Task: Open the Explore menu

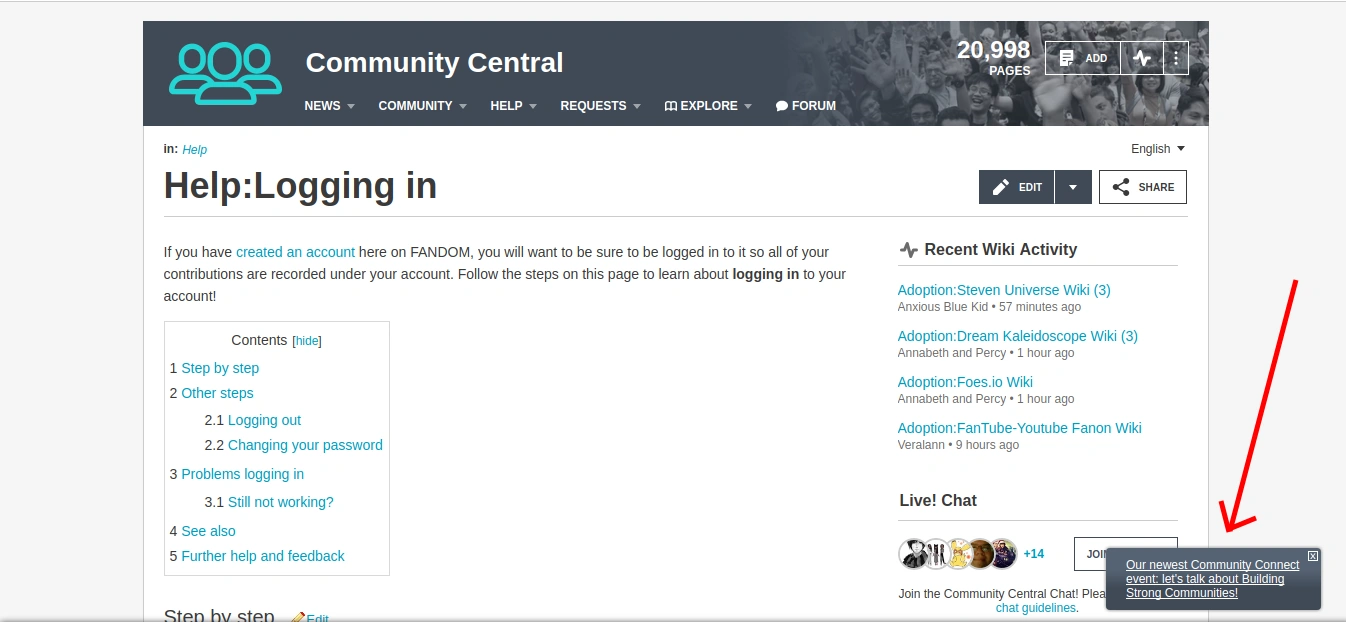Action: coord(707,106)
